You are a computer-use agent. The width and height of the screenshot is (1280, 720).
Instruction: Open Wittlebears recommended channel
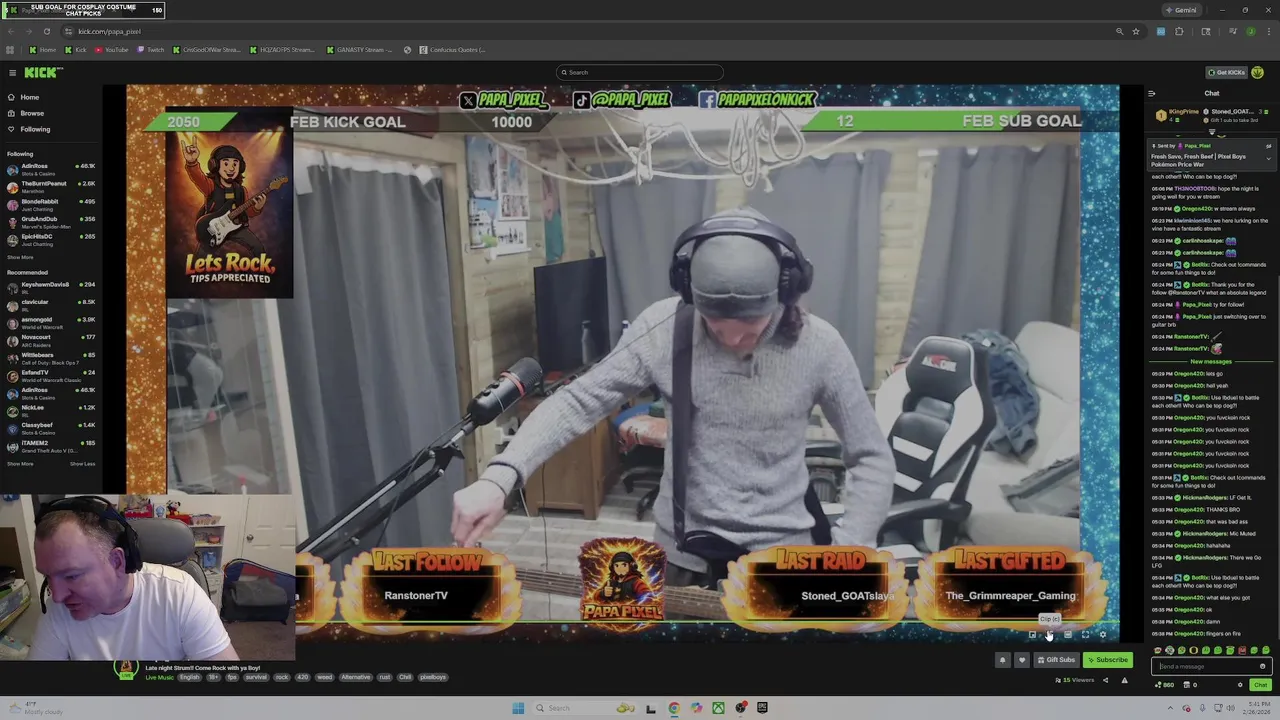(51, 358)
